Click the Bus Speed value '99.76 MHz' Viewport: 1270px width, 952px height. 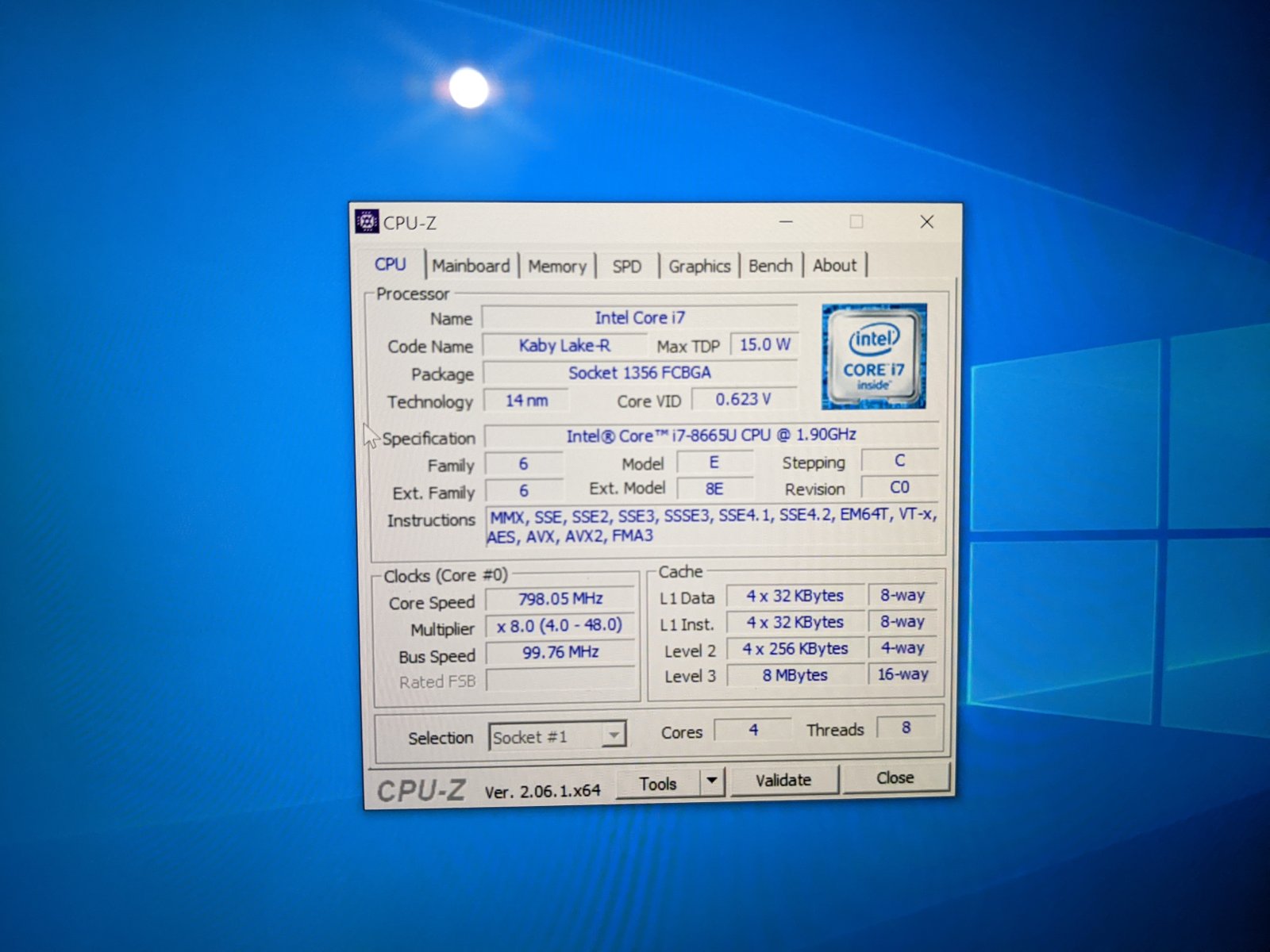pyautogui.click(x=560, y=652)
